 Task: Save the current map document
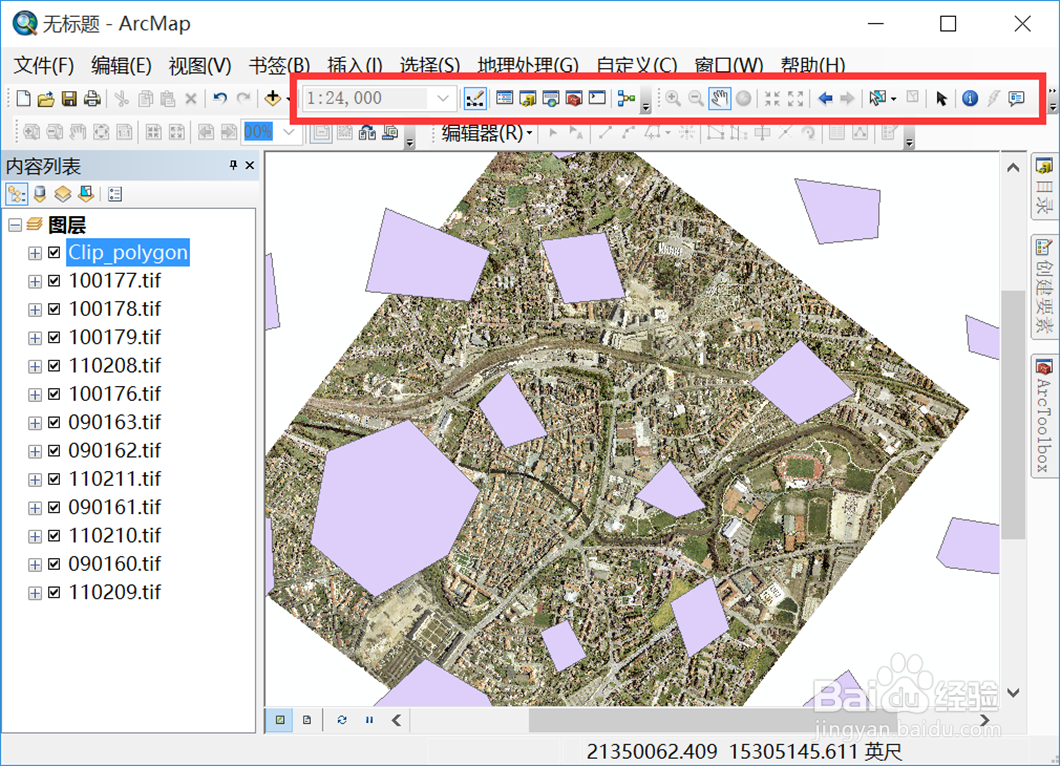pyautogui.click(x=69, y=99)
